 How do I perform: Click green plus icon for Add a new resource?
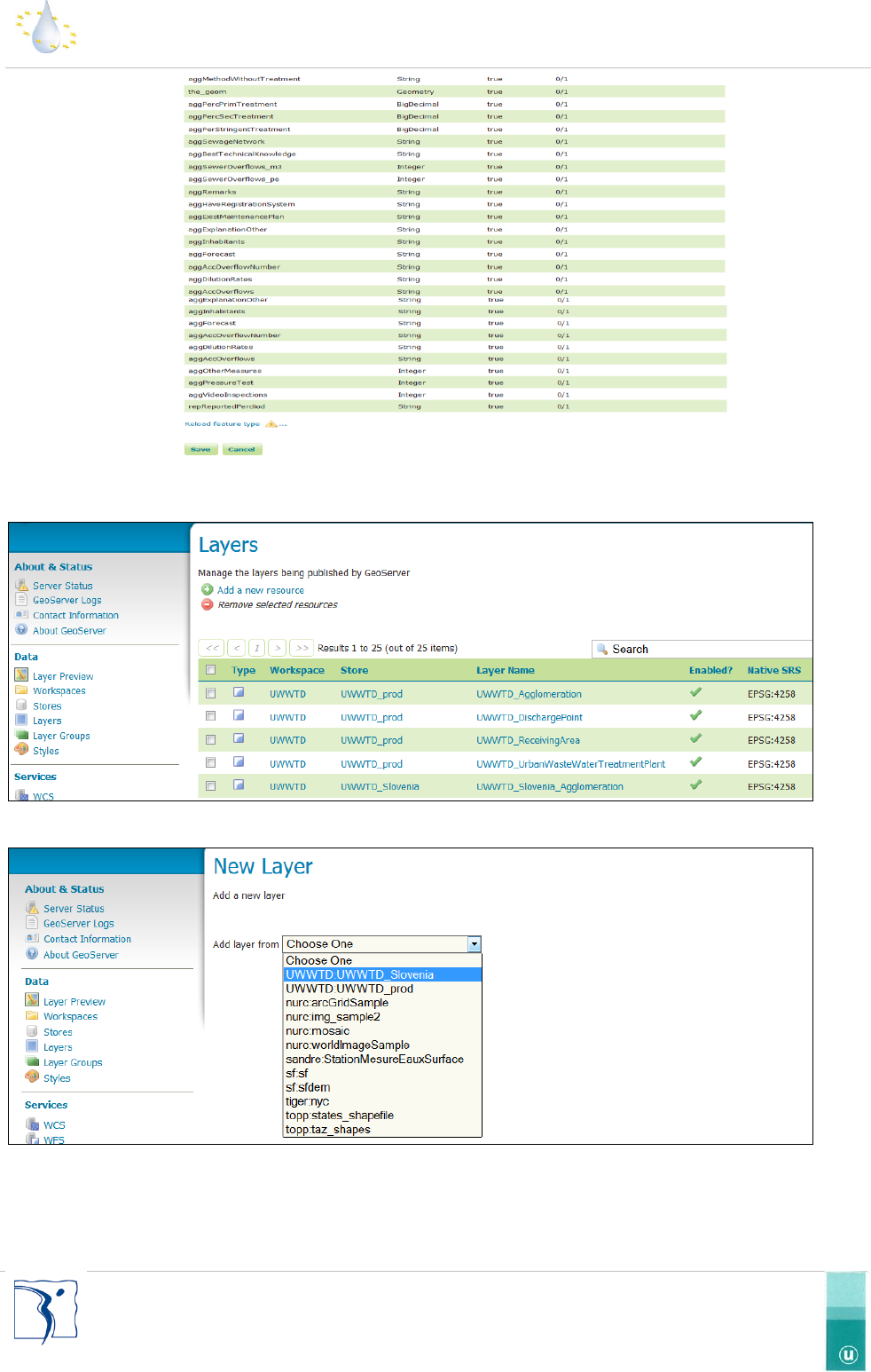pyautogui.click(x=208, y=589)
